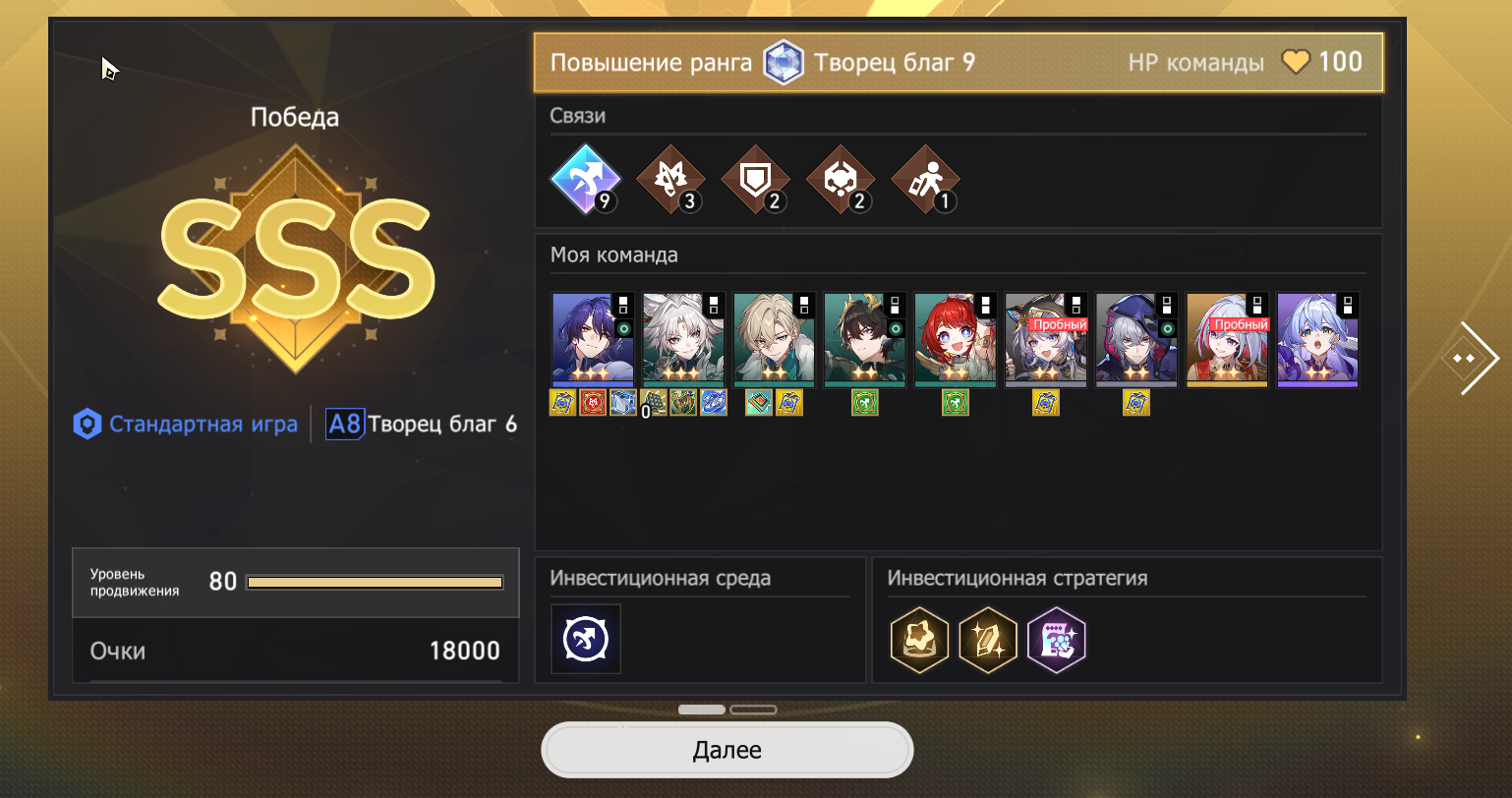1512x798 pixels.
Task: Click the Далее button
Action: click(727, 750)
